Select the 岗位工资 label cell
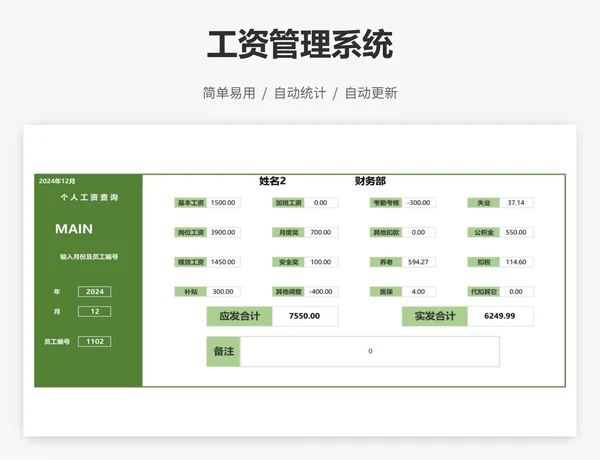The height and width of the screenshot is (460, 600). click(x=191, y=232)
